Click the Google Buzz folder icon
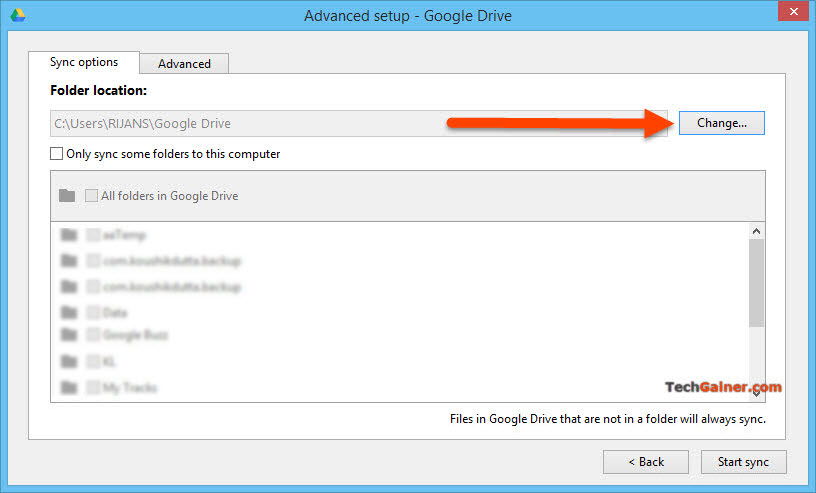Viewport: 816px width, 493px height. coord(68,336)
